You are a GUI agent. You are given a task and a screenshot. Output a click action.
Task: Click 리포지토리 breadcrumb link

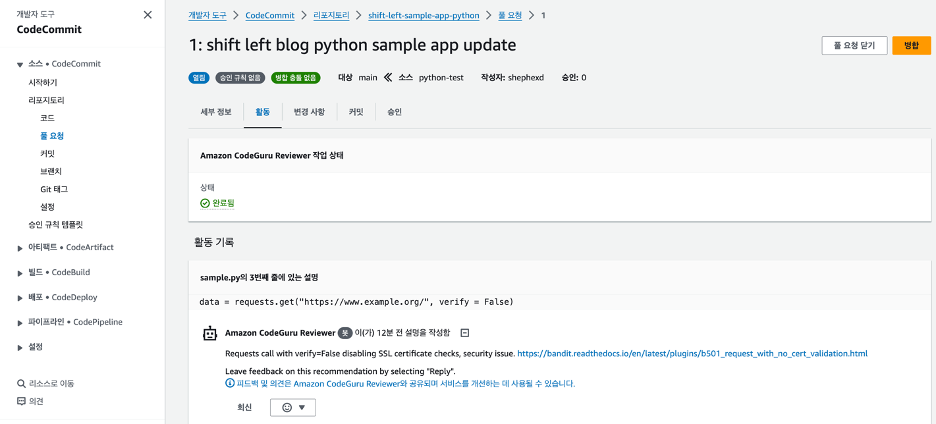(331, 16)
